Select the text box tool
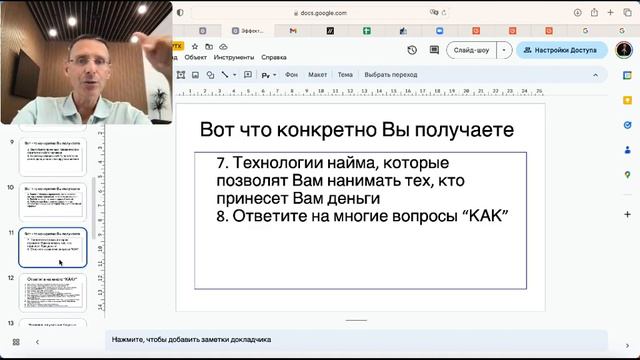The image size is (640, 360). coord(181,75)
